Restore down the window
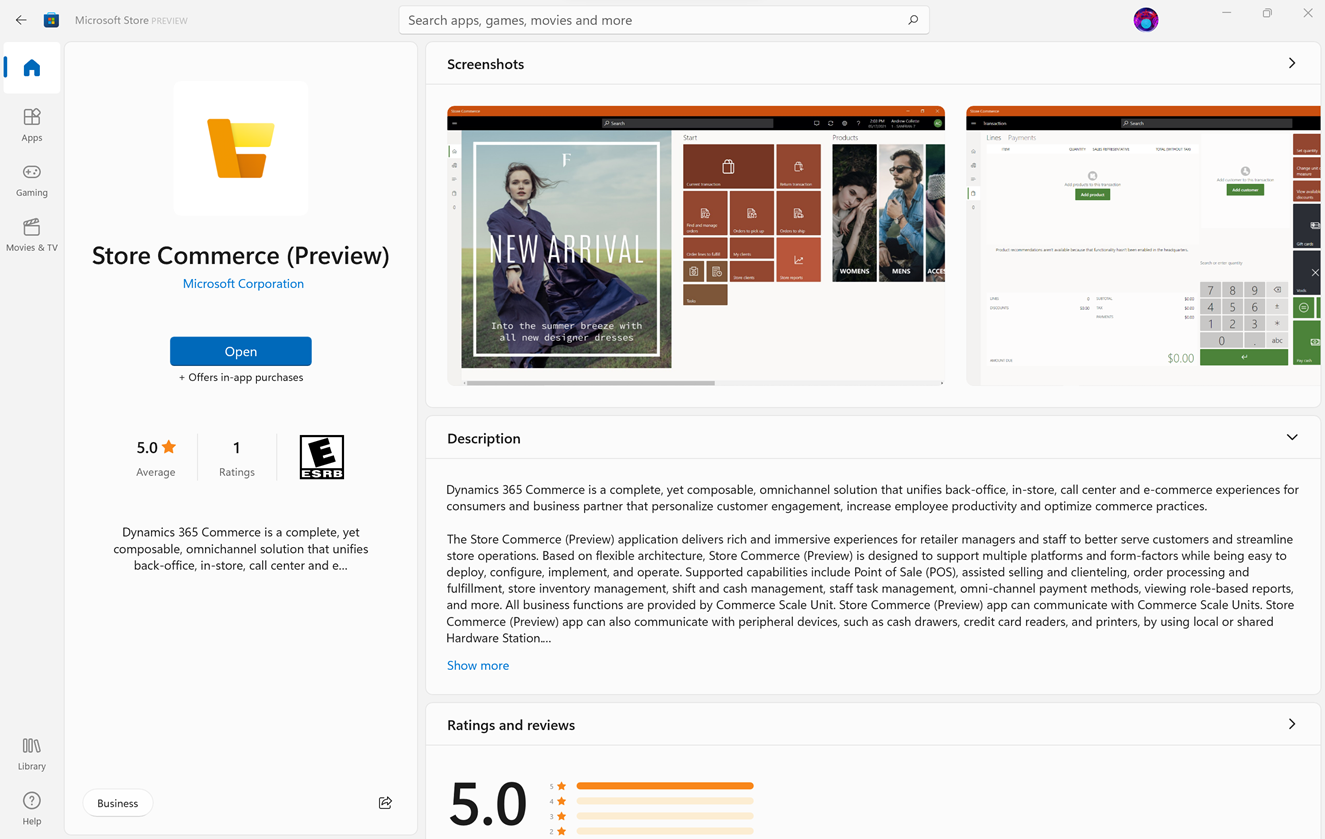The width and height of the screenshot is (1325, 839). click(x=1267, y=13)
